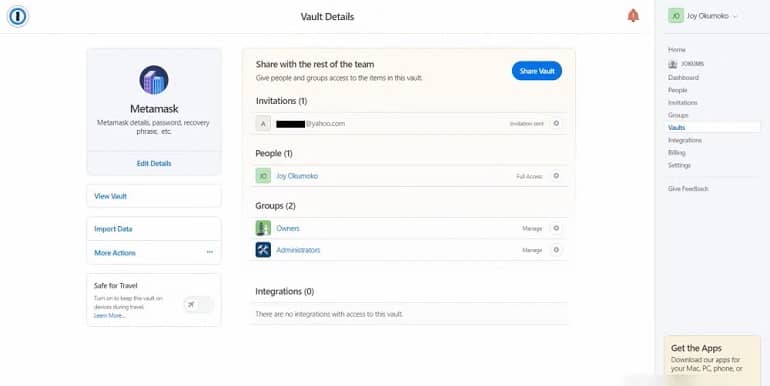
Task: Open gear settings for the Owners group
Action: pos(556,228)
